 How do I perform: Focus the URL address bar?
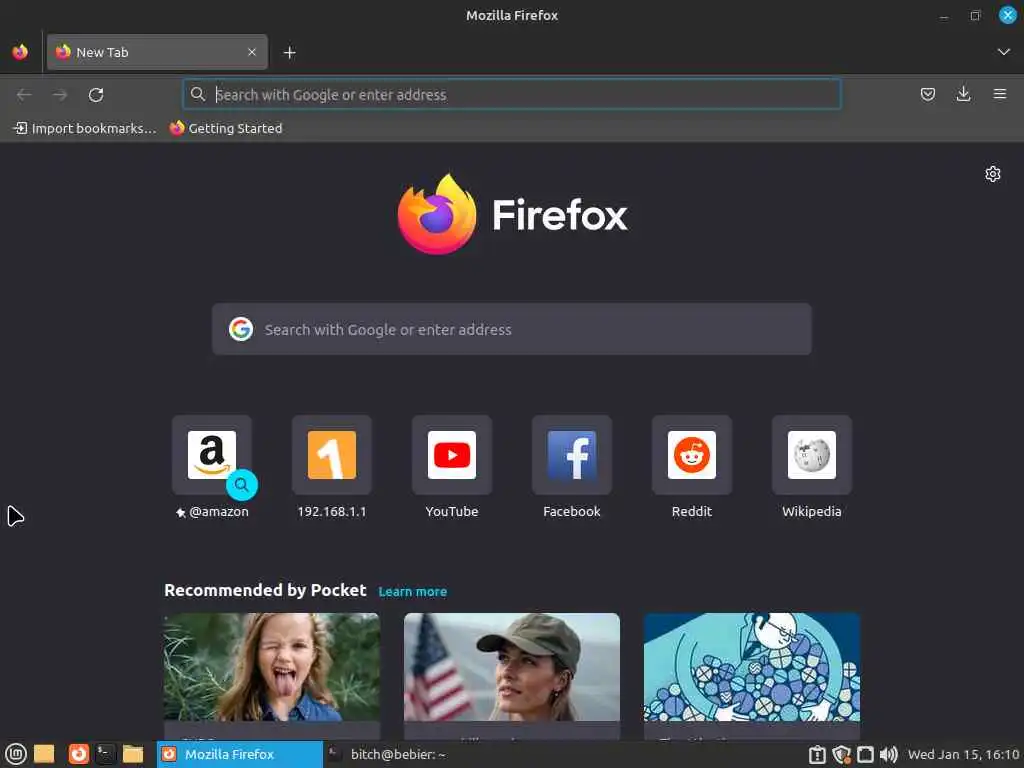tap(512, 95)
